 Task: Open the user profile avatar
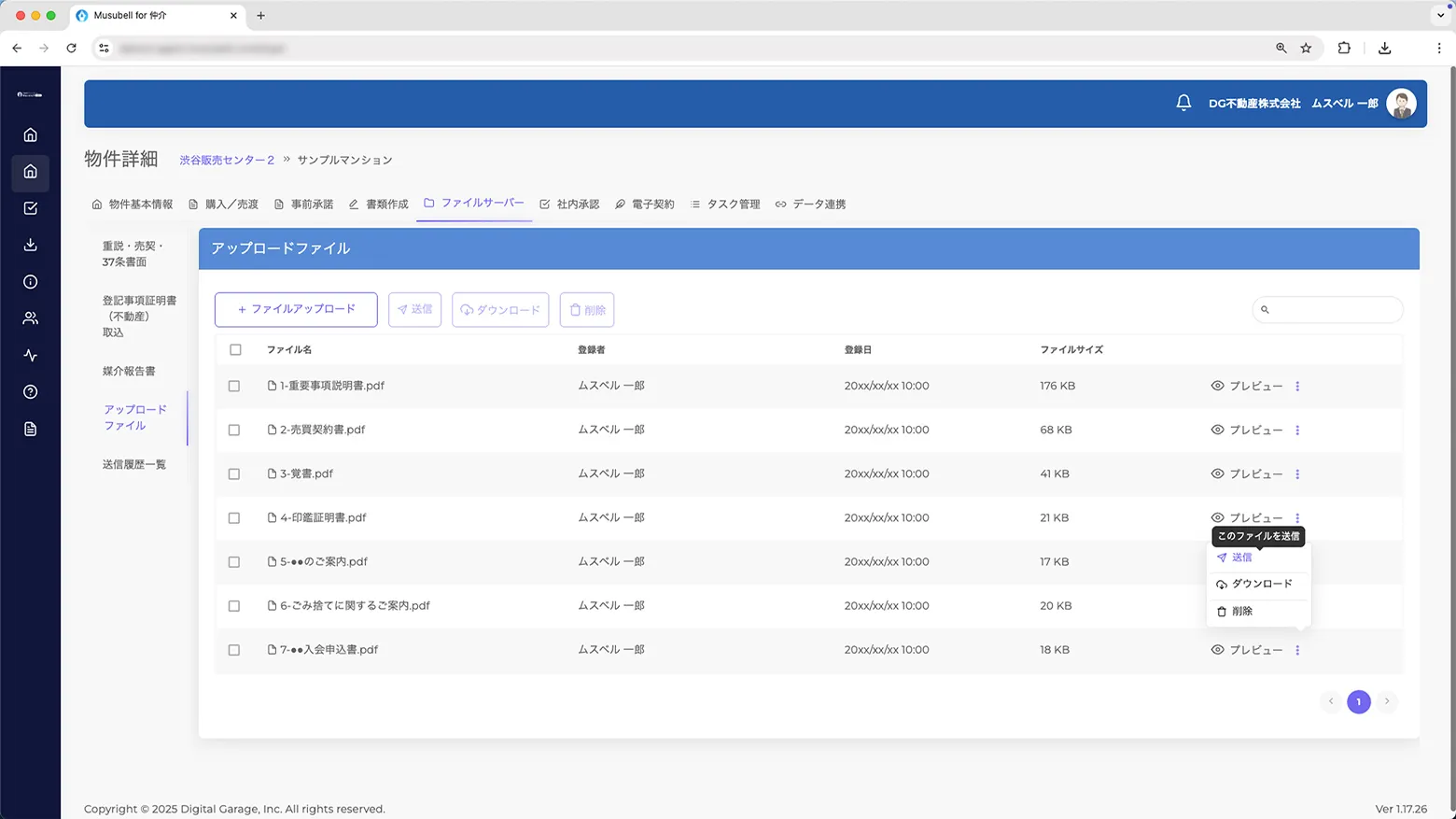coord(1400,104)
